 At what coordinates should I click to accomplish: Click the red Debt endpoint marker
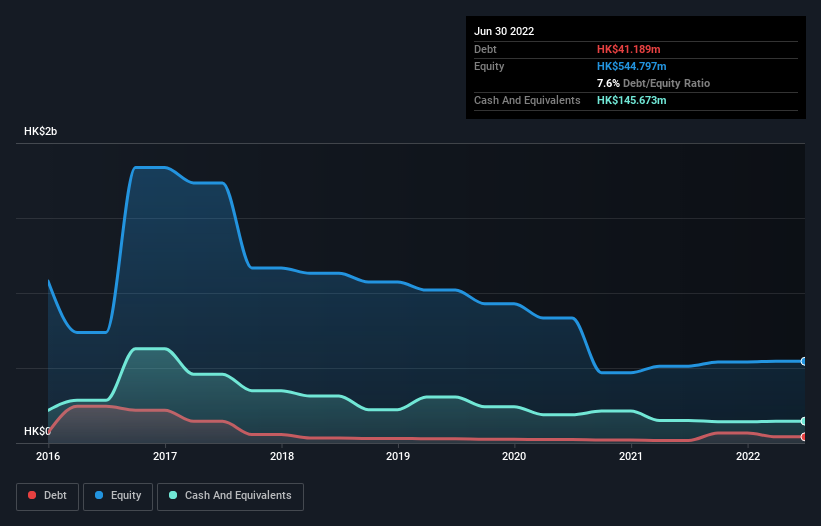pyautogui.click(x=804, y=437)
